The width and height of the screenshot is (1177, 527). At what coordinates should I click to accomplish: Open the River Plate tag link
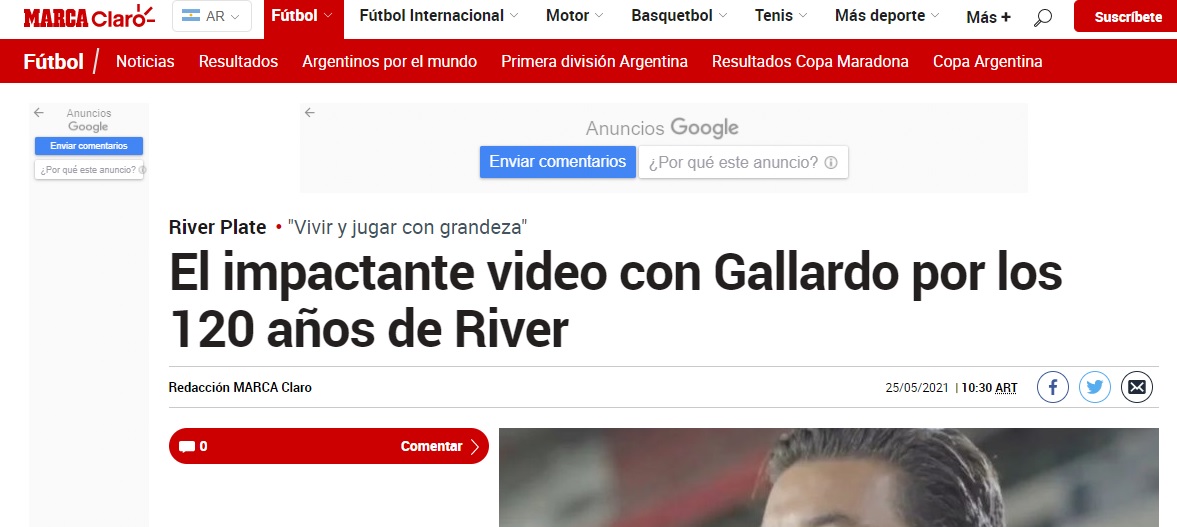pos(218,227)
